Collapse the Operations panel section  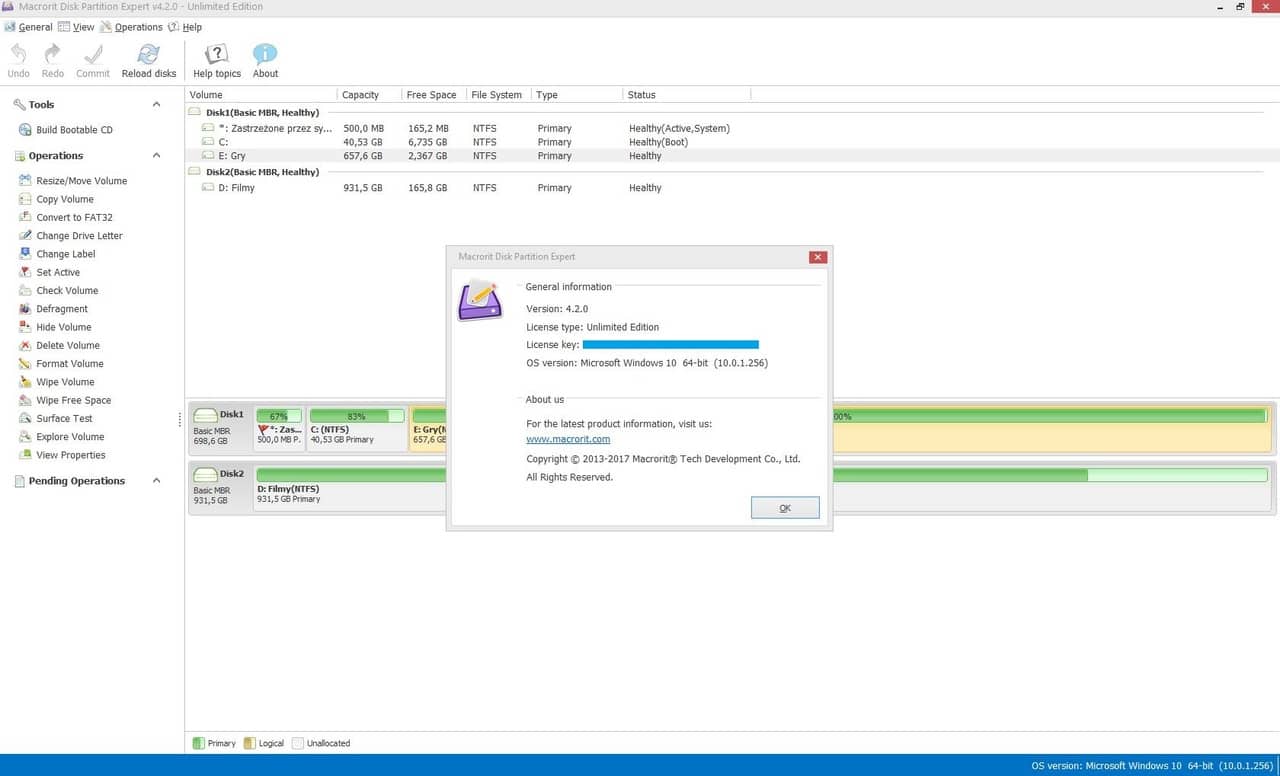pyautogui.click(x=156, y=155)
